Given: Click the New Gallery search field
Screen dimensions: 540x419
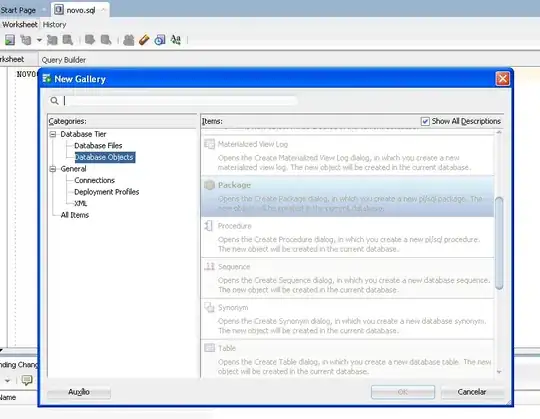Looking at the screenshot, I should (x=180, y=101).
